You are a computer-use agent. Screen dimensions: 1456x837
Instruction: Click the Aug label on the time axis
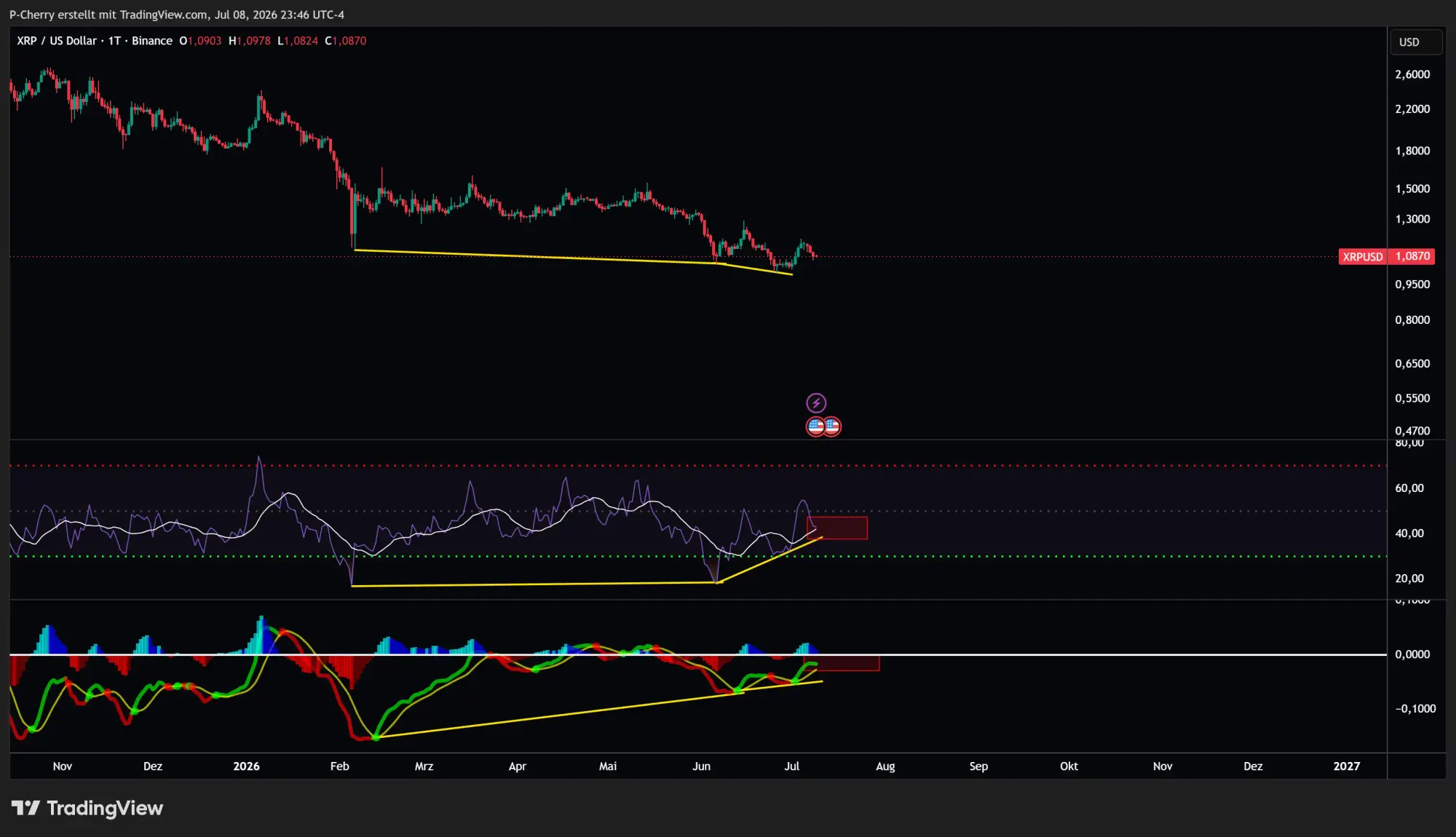coord(885,766)
